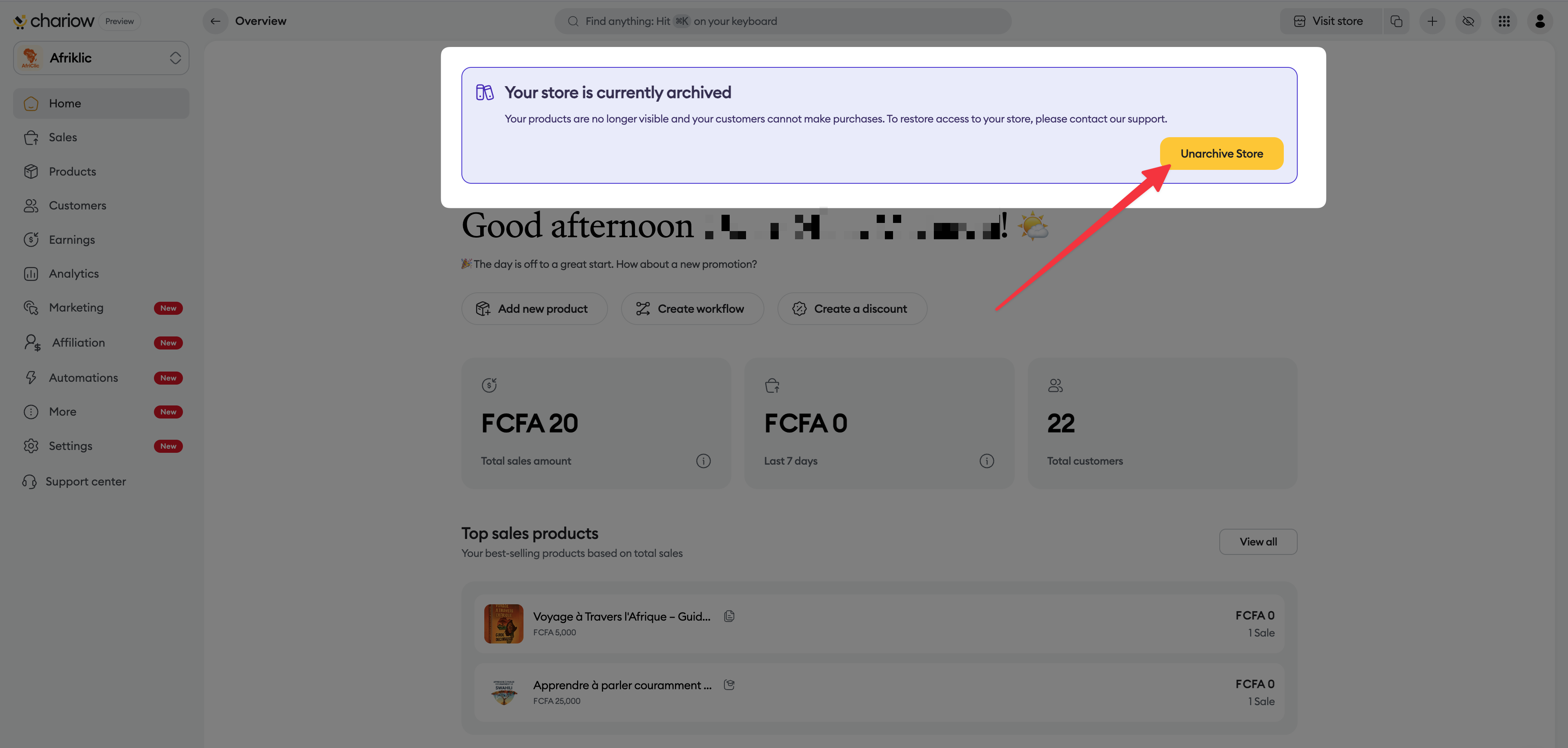Open the apps grid icon
The image size is (1568, 748).
coord(1503,21)
